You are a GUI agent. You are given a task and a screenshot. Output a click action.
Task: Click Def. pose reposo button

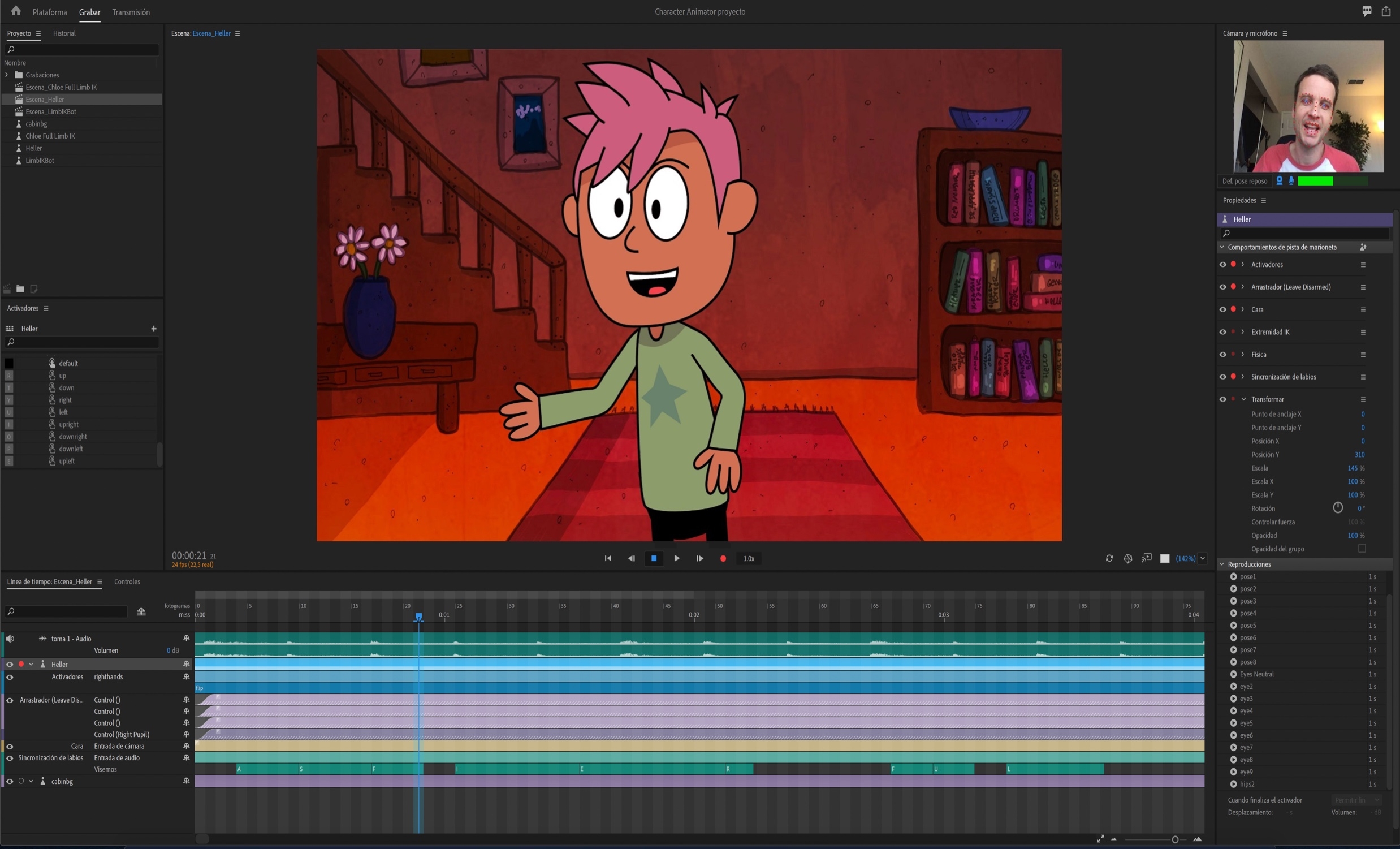tap(1245, 181)
